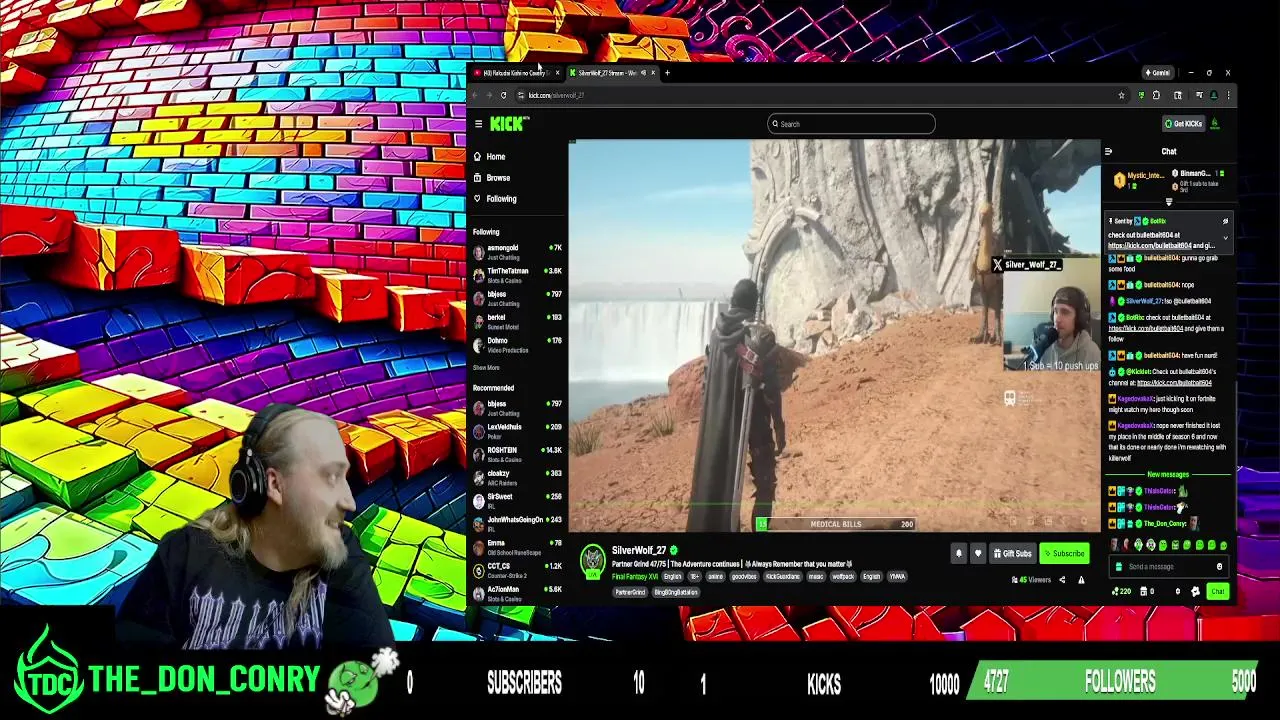Open cloakzy recommended channel
The width and height of the screenshot is (1280, 720).
point(517,477)
